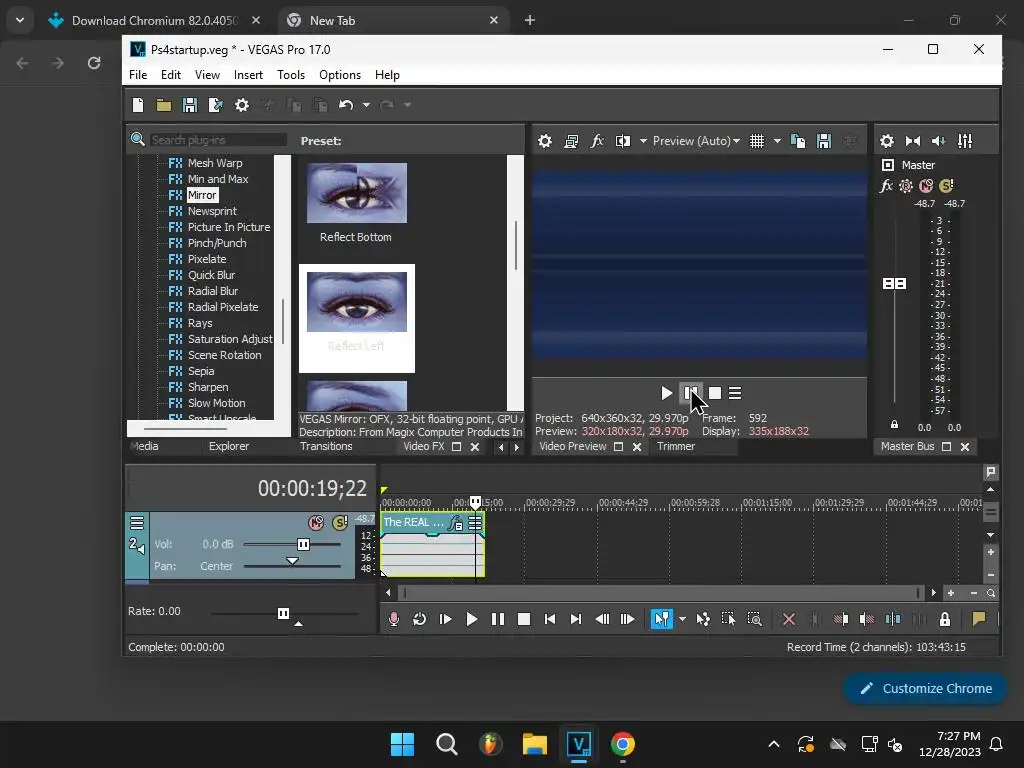This screenshot has width=1024, height=768.
Task: Copy preview snapshot to clipboard
Action: [798, 141]
